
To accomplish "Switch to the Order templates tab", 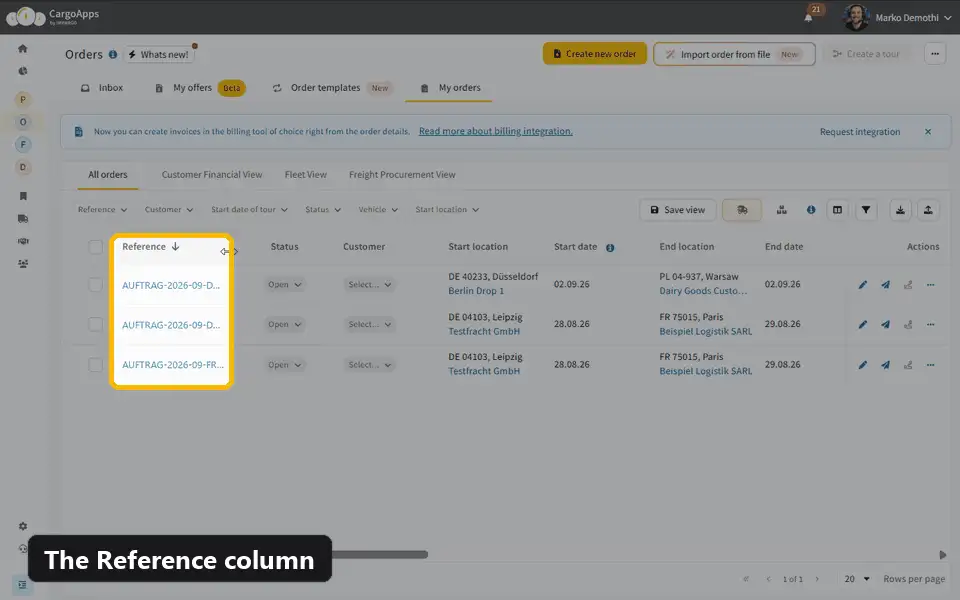I will pos(331,88).
